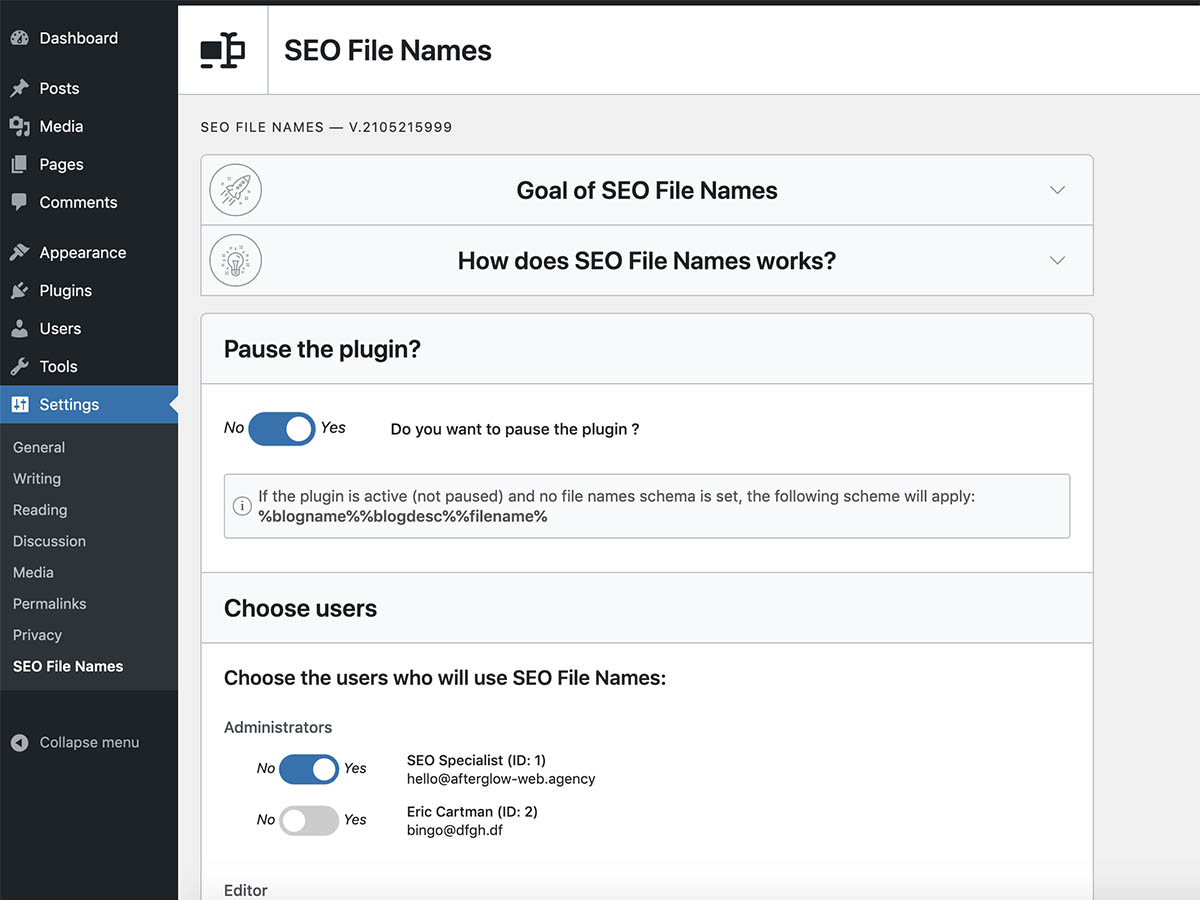The image size is (1200, 900).
Task: Click the Collapse menu arrow icon
Action: [19, 743]
